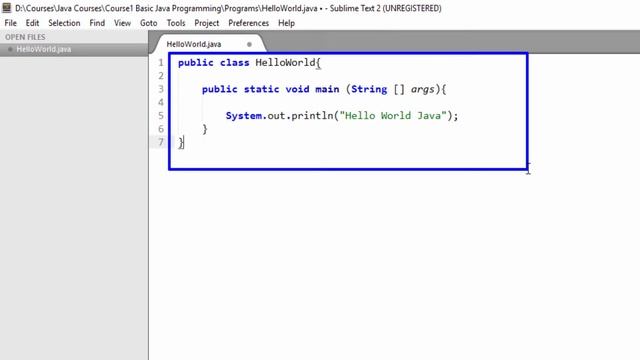Click line number 7 in the gutter
The image size is (640, 360).
[161, 142]
